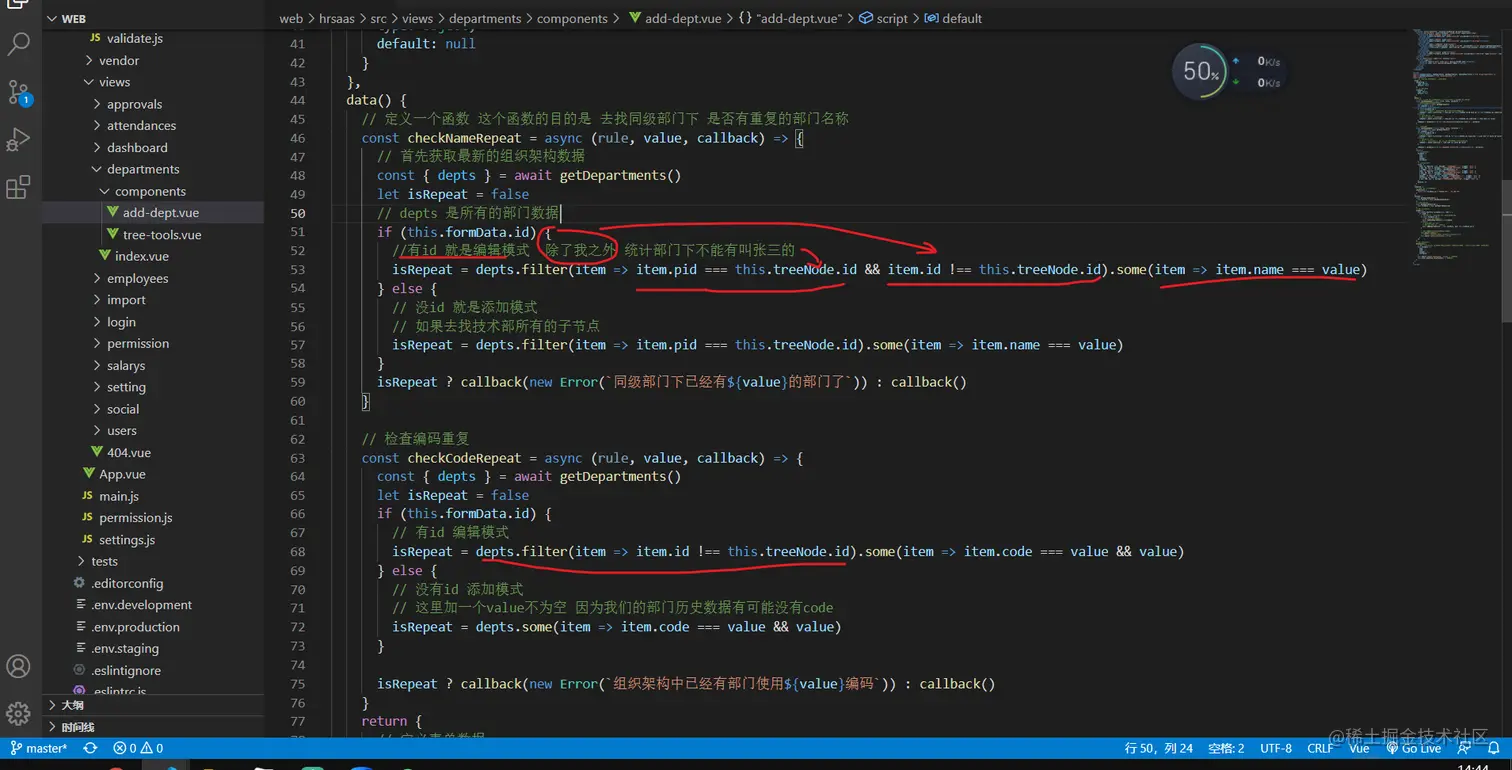Open the Manage gear menu

pyautogui.click(x=19, y=713)
